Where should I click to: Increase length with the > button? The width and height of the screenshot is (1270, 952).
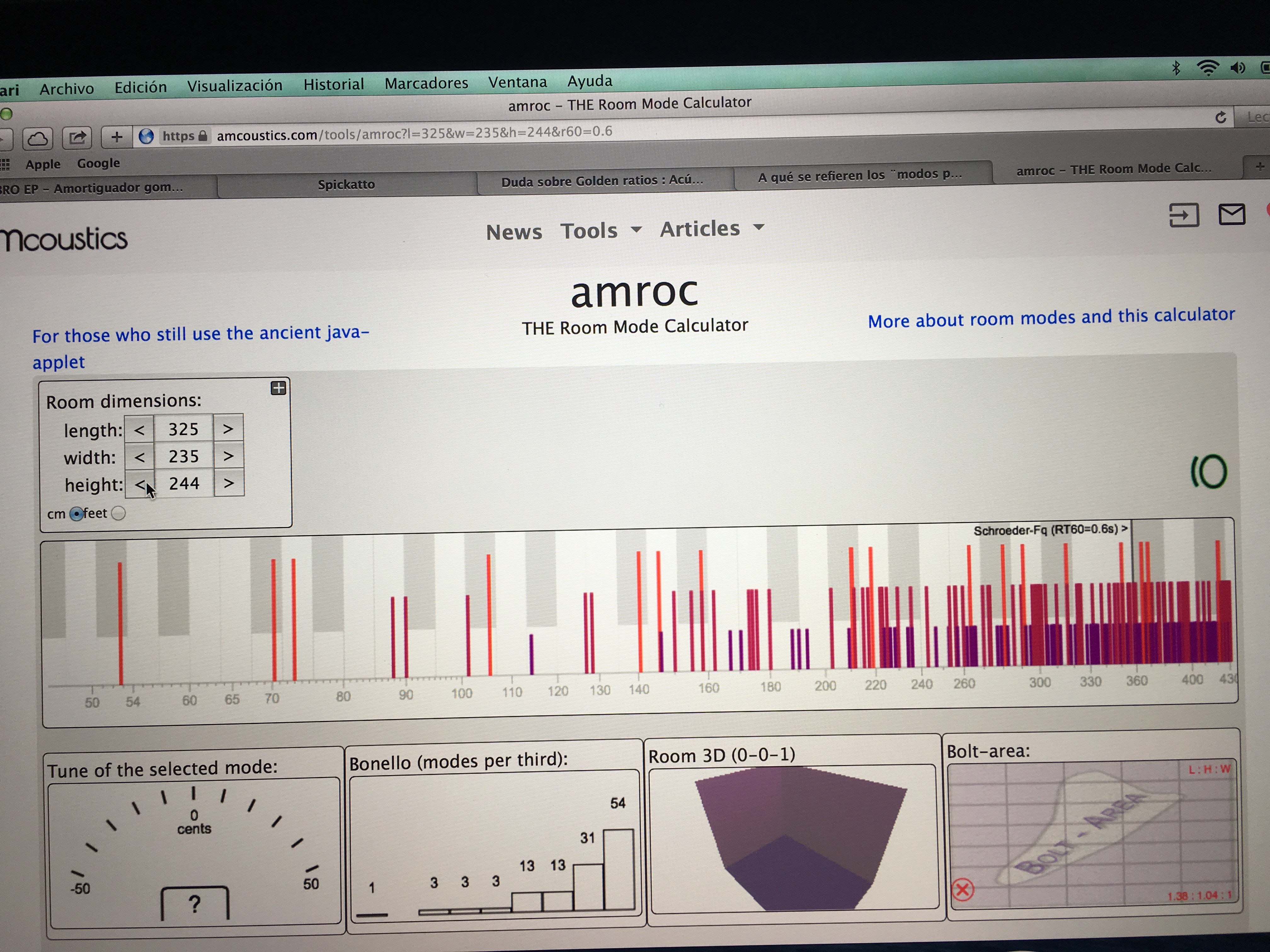click(x=228, y=428)
